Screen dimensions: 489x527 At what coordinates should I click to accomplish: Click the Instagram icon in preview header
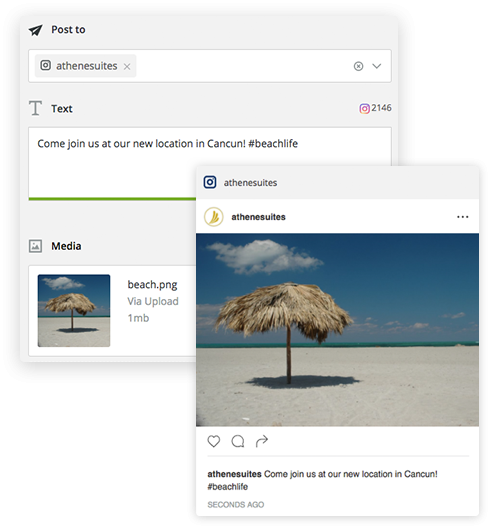pos(210,182)
